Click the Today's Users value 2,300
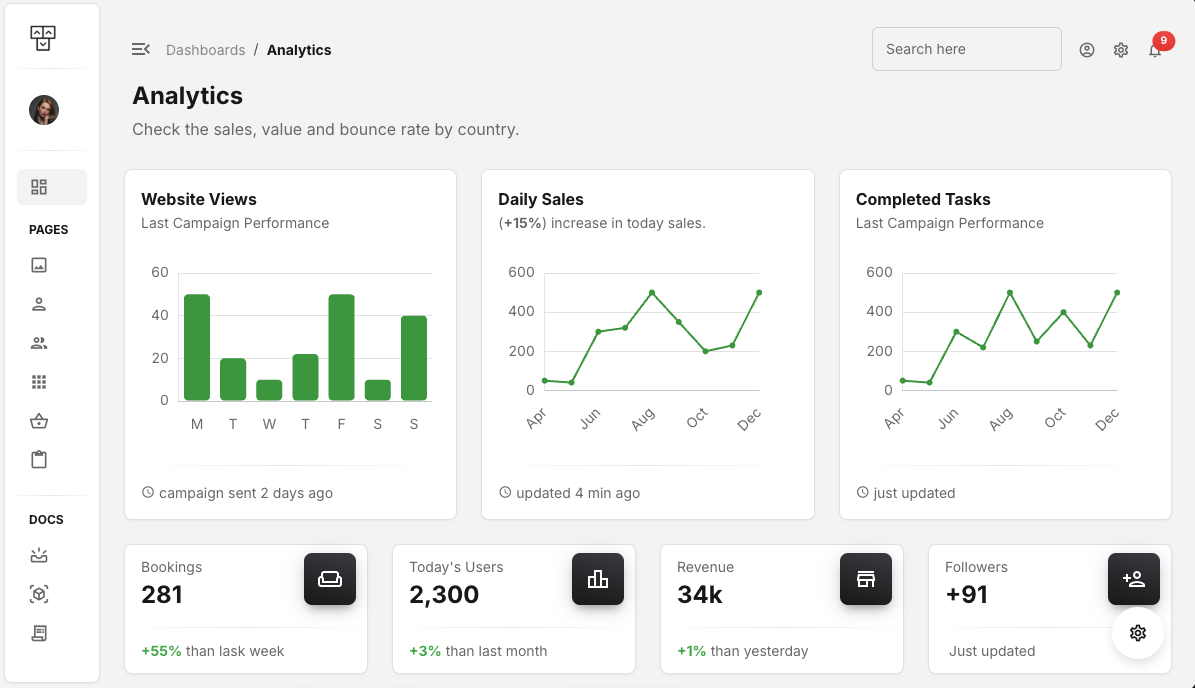This screenshot has width=1195, height=688. pos(444,595)
